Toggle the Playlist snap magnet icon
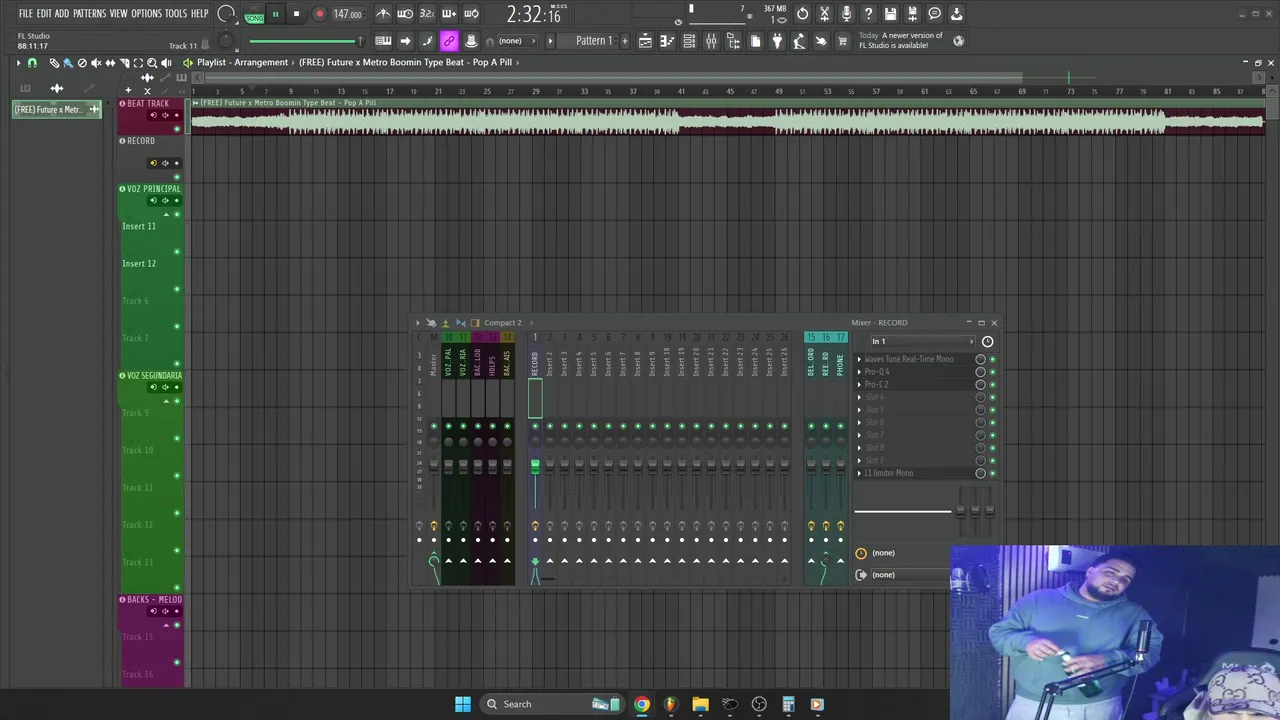The image size is (1280, 720). [x=32, y=62]
